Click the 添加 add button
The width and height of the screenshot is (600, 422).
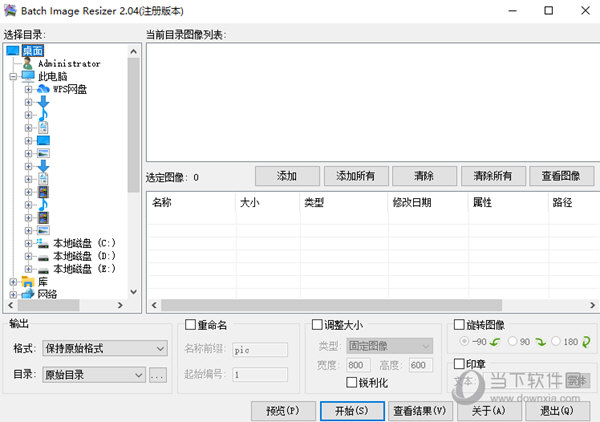click(287, 176)
